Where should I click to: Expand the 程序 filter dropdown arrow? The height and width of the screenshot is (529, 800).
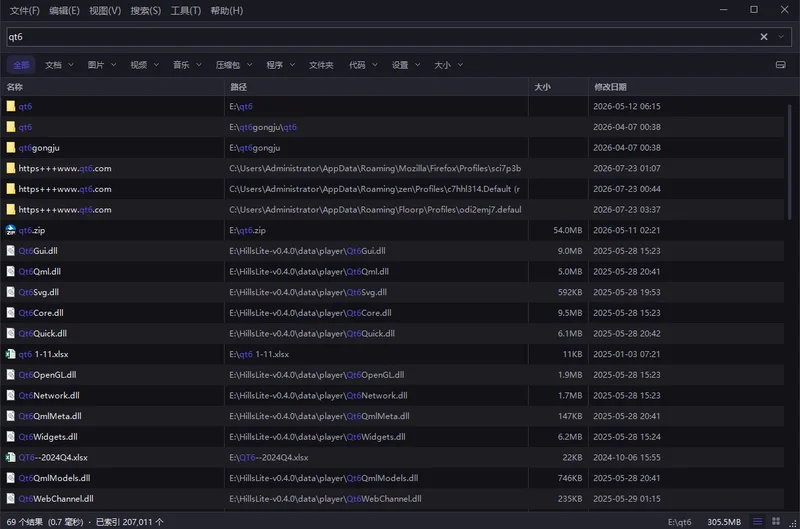tap(292, 65)
